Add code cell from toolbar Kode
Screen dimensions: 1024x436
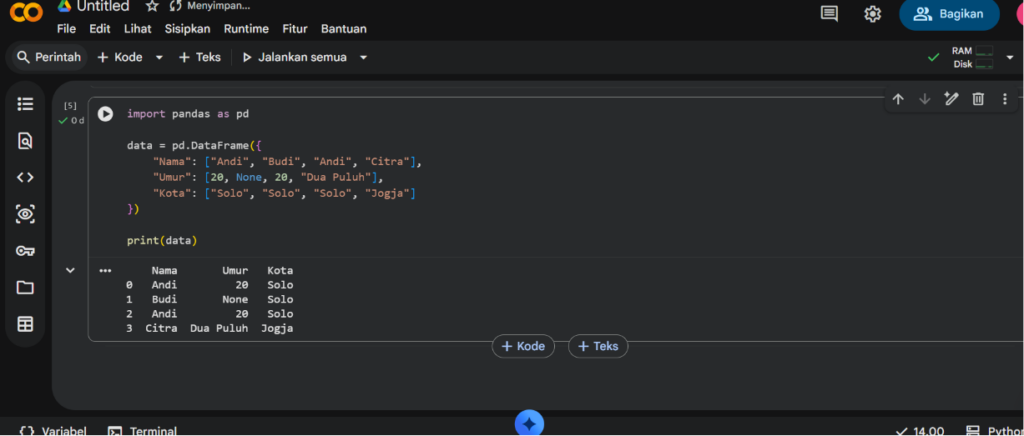[x=120, y=57]
